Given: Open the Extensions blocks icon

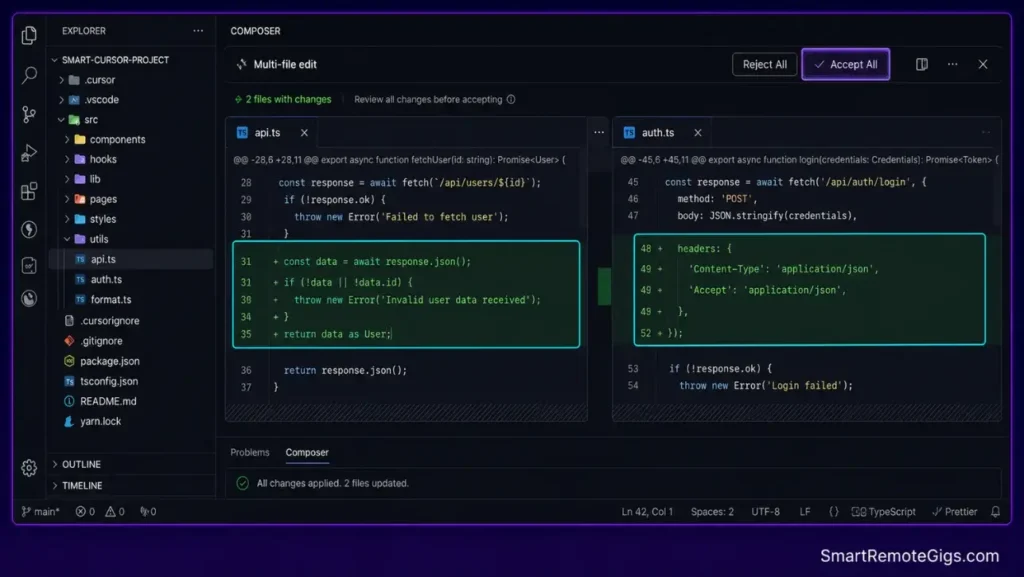Looking at the screenshot, I should [29, 191].
